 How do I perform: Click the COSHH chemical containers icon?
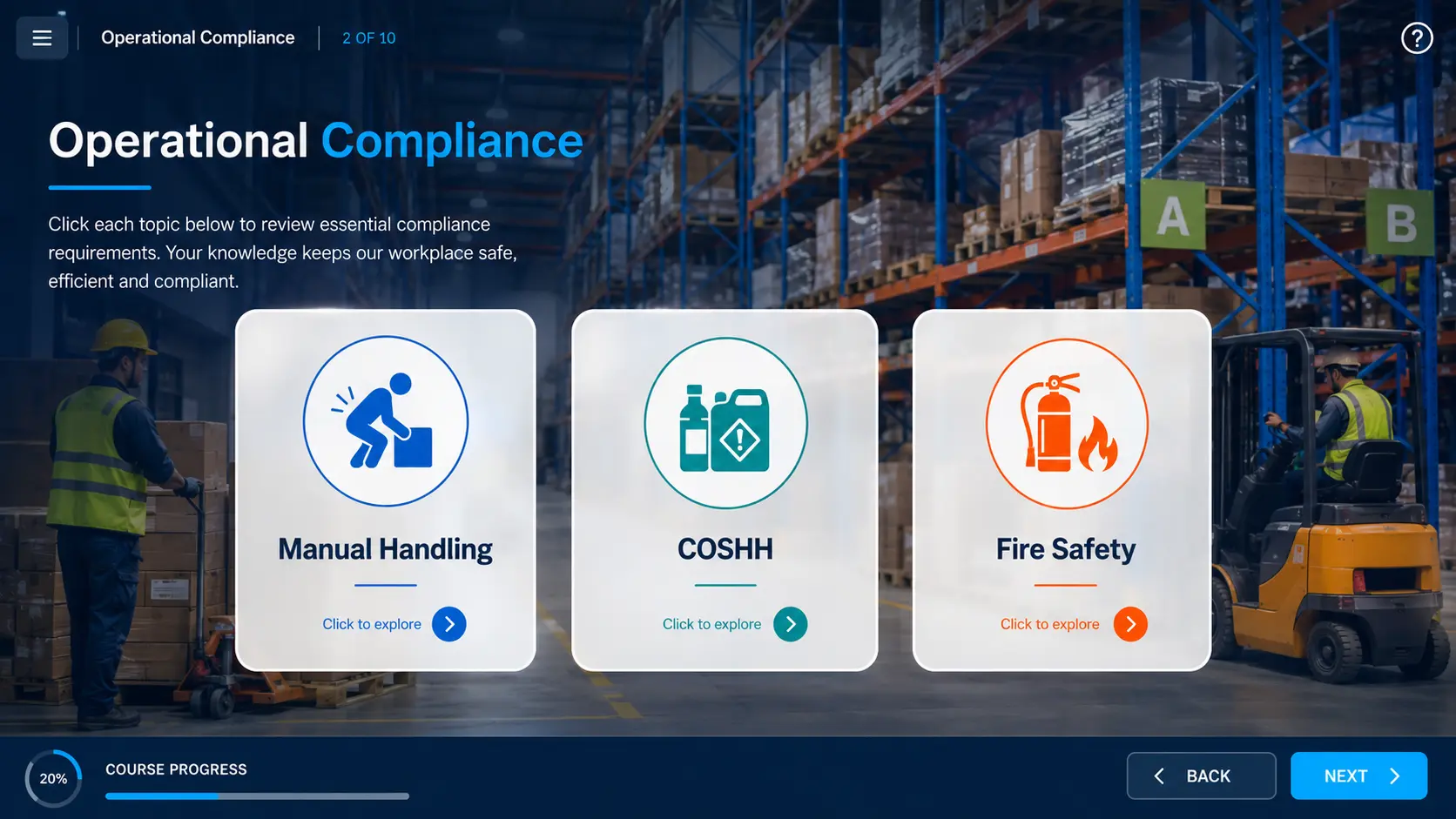pyautogui.click(x=725, y=423)
